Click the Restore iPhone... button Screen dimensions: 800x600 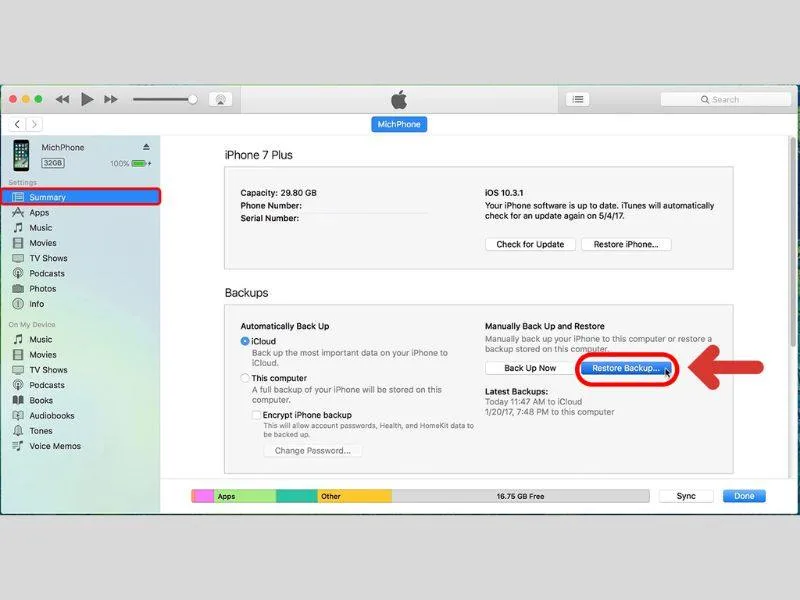pos(626,244)
